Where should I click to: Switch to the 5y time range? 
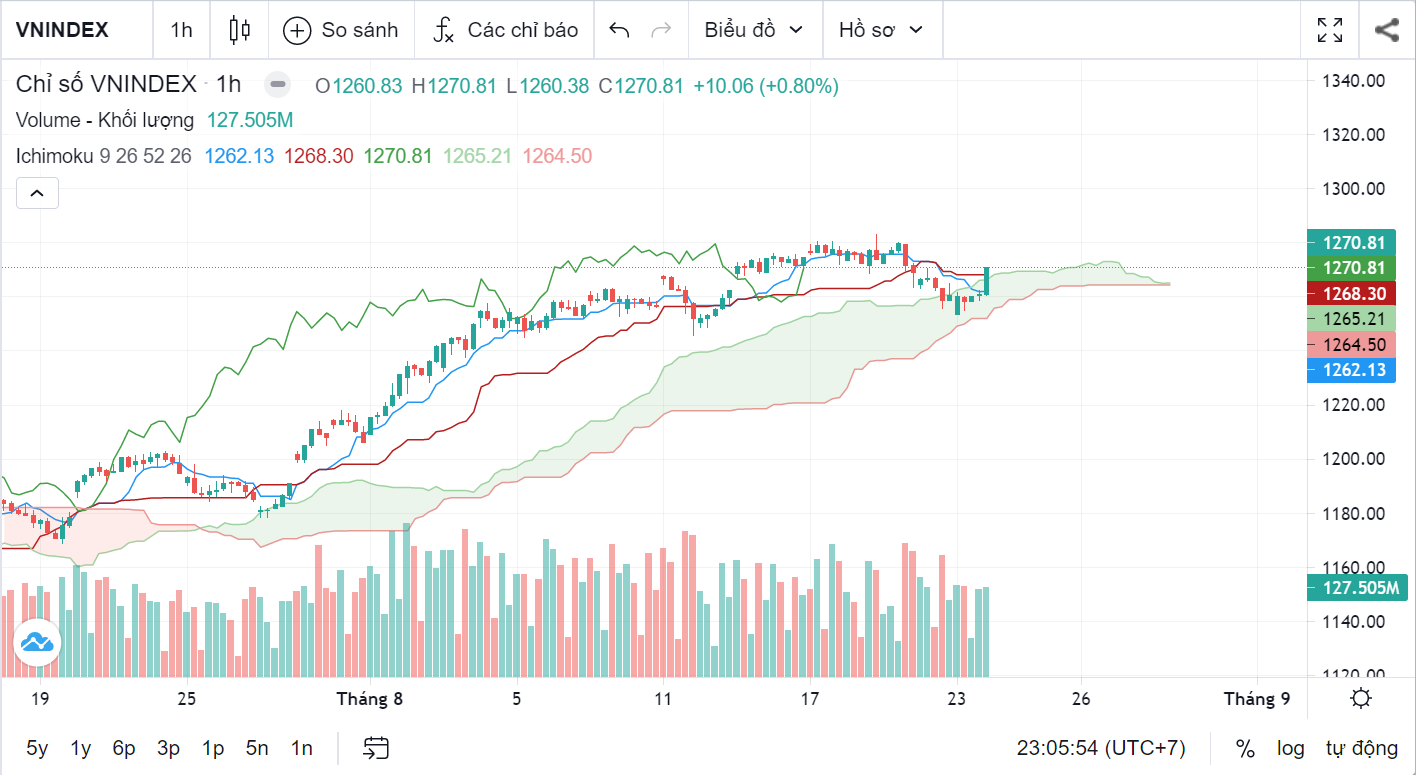37,748
